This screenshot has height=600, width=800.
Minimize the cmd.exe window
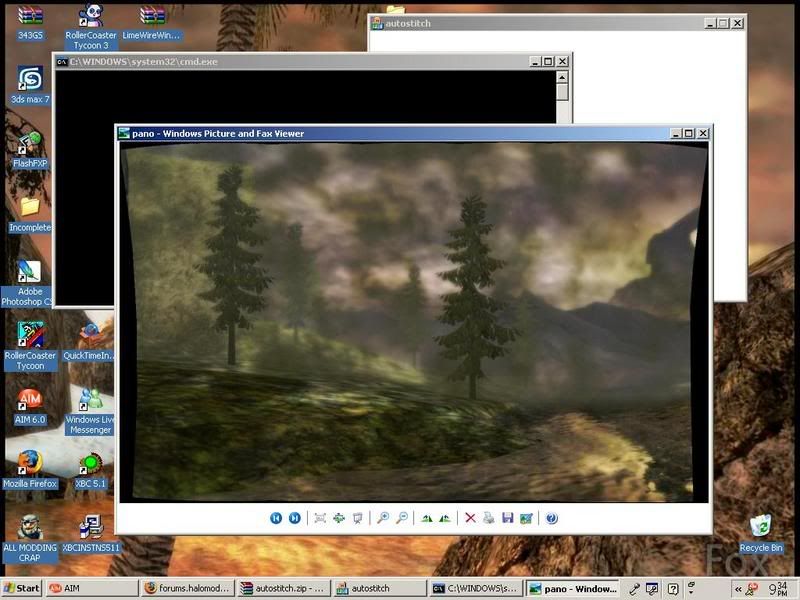coord(535,62)
